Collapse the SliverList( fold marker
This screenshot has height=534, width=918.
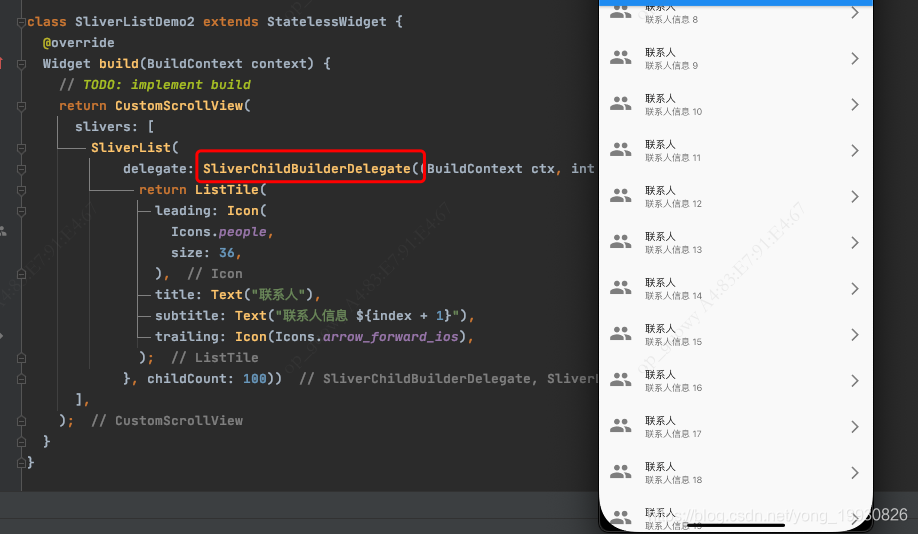click(x=22, y=148)
